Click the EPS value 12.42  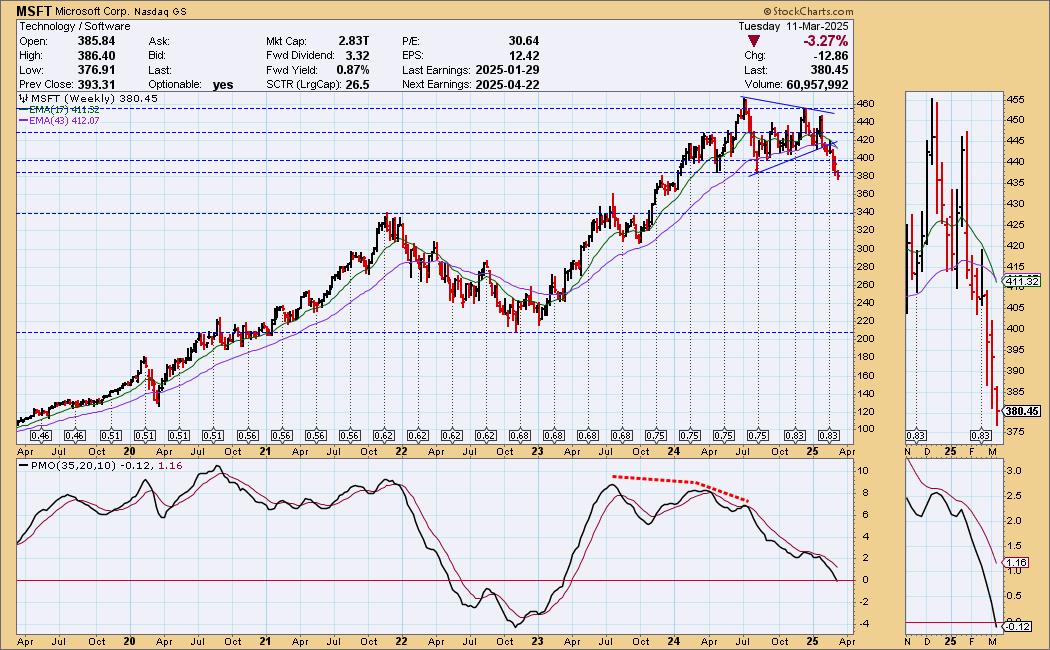click(x=524, y=56)
